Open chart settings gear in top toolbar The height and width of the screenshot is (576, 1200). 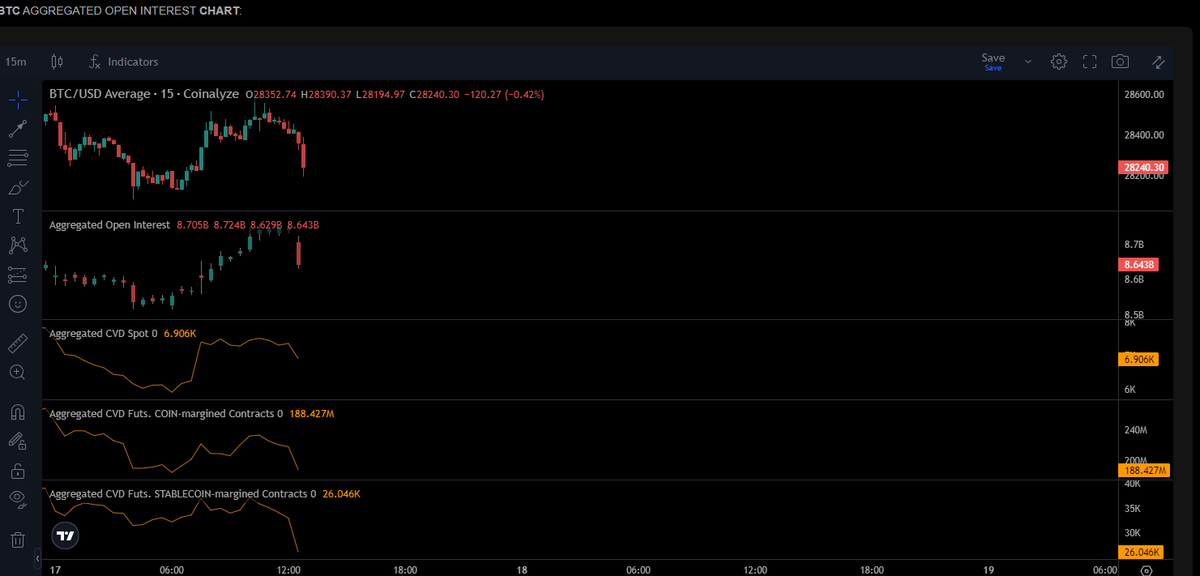coord(1059,62)
